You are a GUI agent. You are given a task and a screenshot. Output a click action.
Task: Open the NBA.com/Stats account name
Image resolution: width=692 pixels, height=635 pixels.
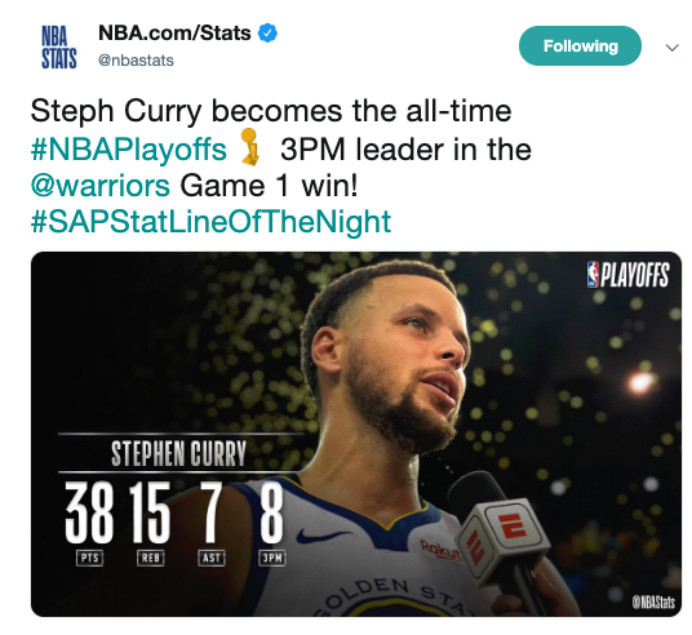[174, 33]
